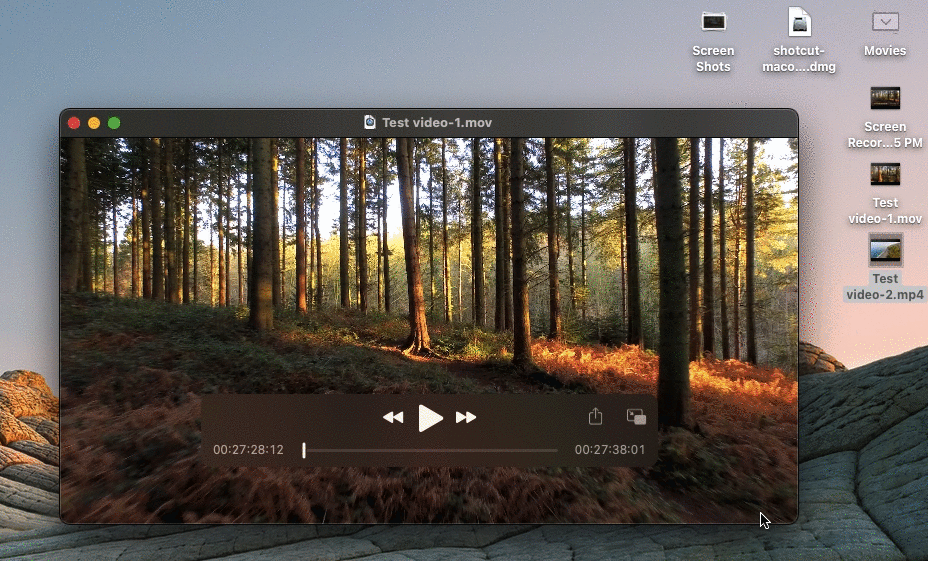Click the playhead on the progress slider
This screenshot has height=561, width=928.
tap(304, 450)
